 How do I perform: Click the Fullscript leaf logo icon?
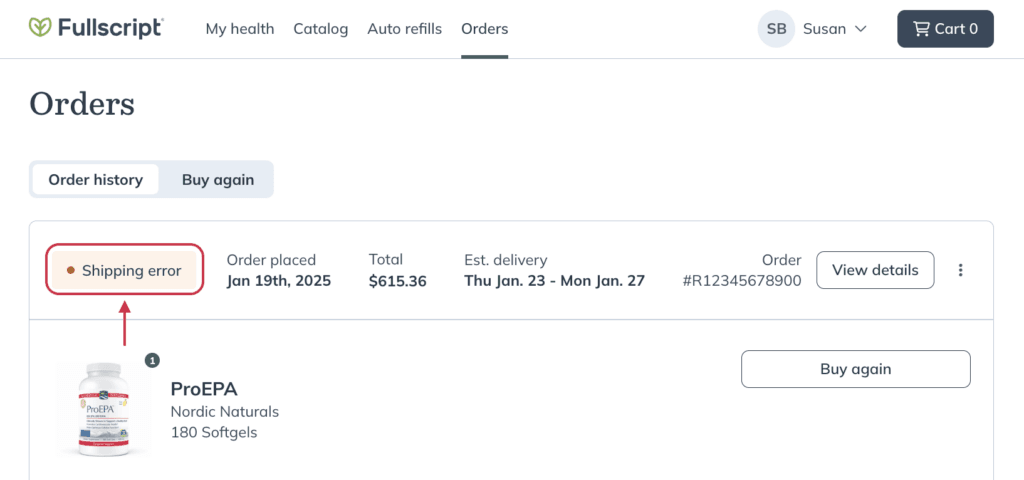[x=40, y=27]
